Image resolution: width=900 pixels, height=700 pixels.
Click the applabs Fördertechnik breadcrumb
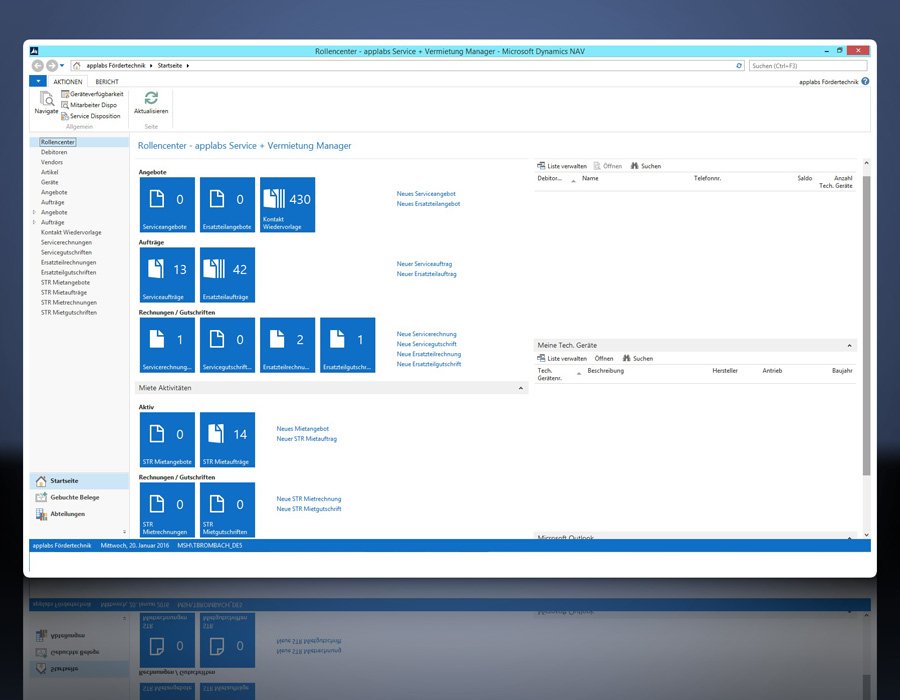click(x=116, y=65)
